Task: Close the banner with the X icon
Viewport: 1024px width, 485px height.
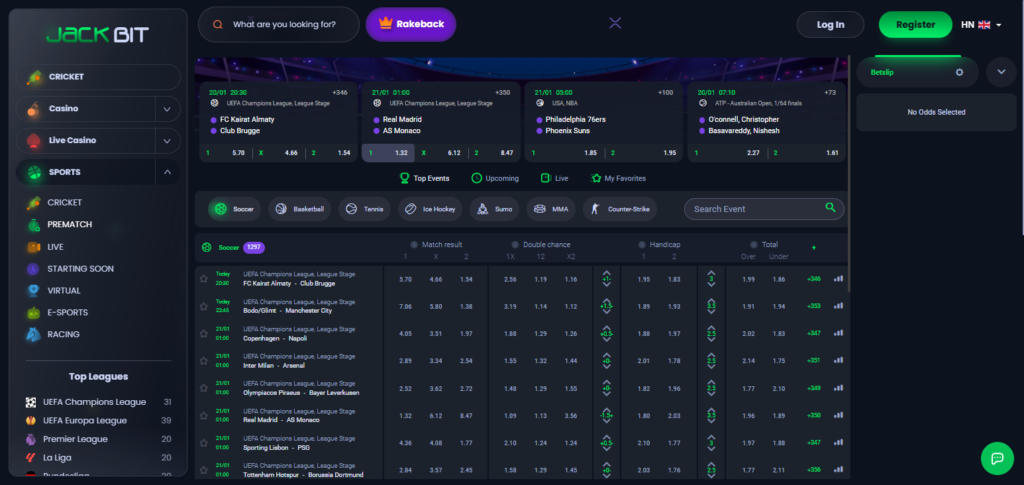Action: coord(615,23)
